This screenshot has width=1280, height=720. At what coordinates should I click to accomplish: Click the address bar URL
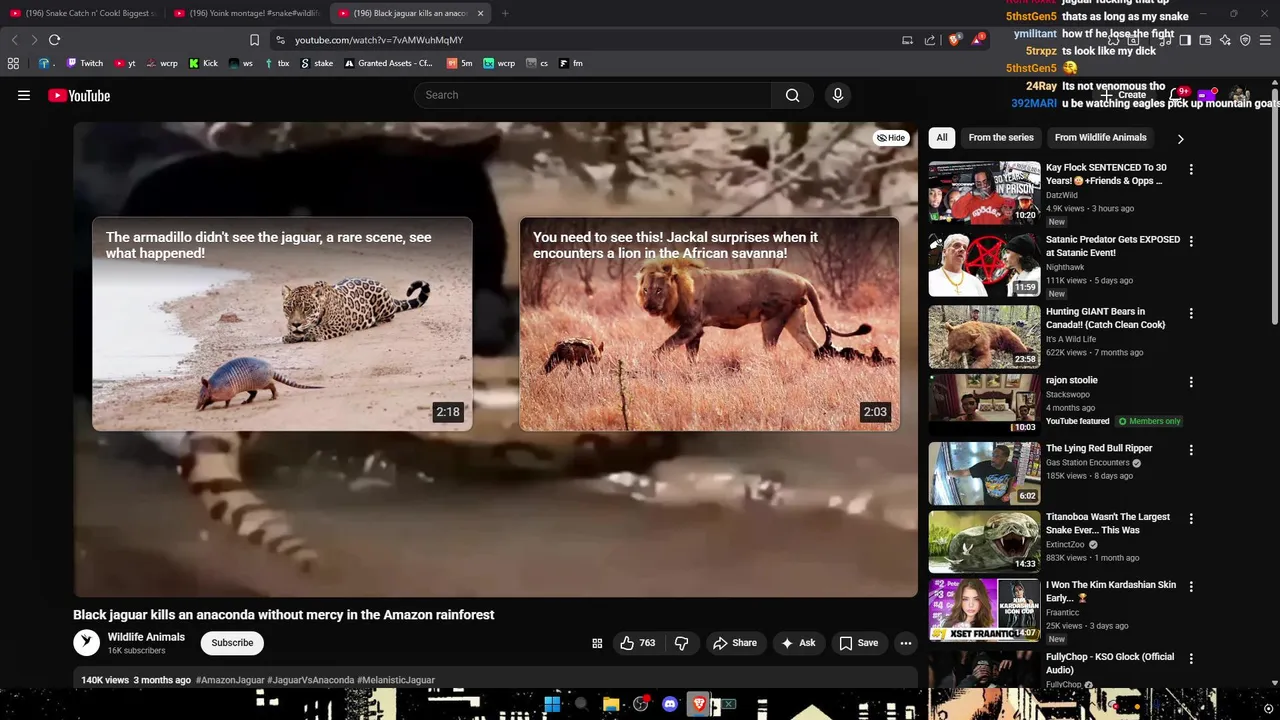pos(379,40)
